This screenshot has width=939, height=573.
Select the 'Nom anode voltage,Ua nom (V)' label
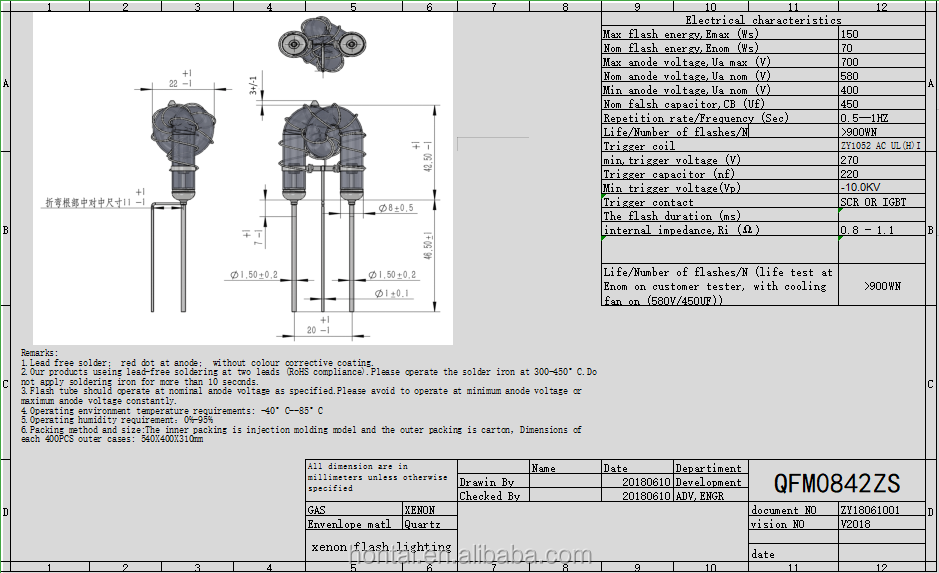click(687, 76)
